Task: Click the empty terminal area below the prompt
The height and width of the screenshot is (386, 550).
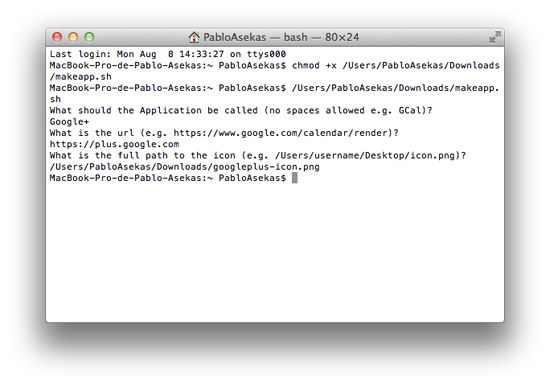Action: tap(275, 253)
